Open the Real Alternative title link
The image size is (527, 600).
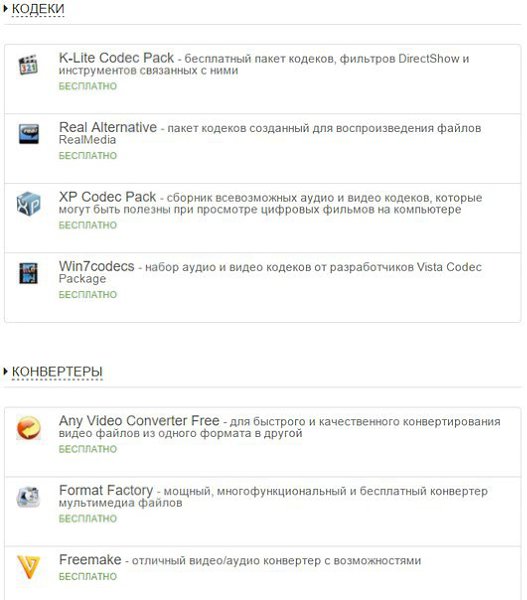tap(108, 127)
